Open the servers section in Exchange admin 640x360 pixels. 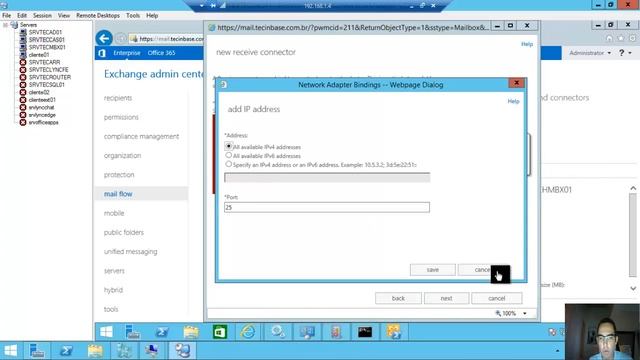(x=114, y=271)
